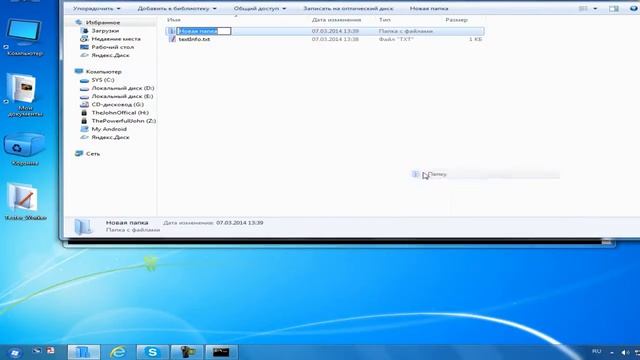This screenshot has height=360, width=640.
Task: Open Рабочий стол in favorites
Action: [112, 47]
